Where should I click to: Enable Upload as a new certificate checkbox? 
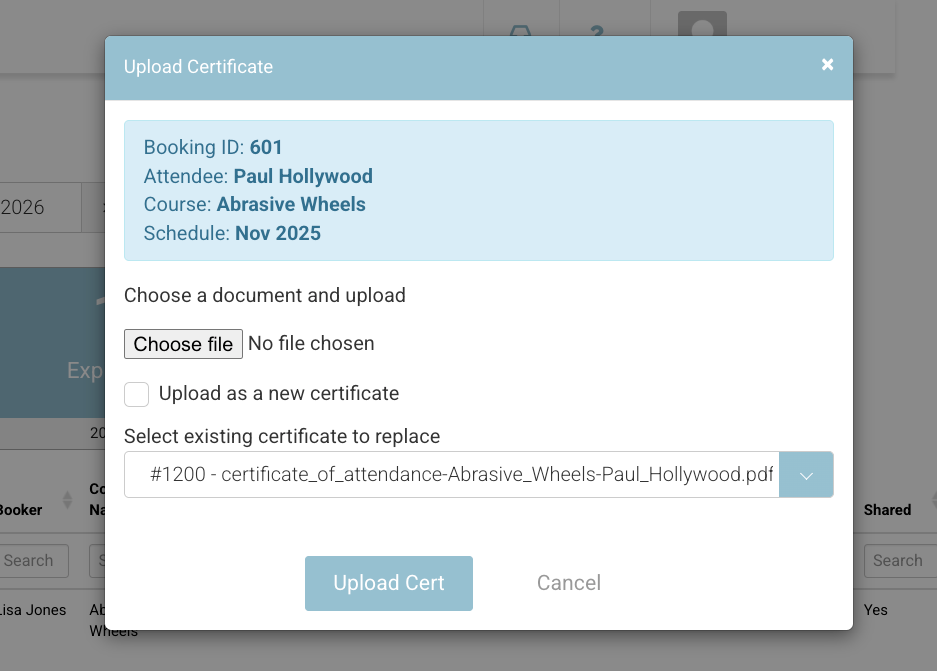pyautogui.click(x=137, y=394)
